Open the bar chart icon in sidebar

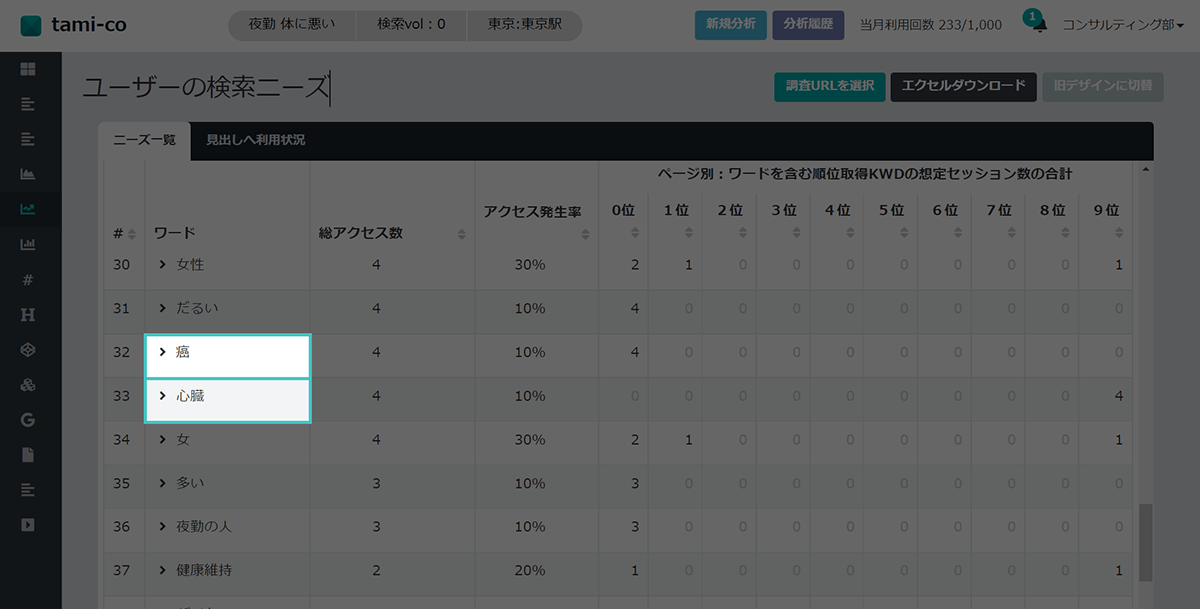[x=28, y=244]
